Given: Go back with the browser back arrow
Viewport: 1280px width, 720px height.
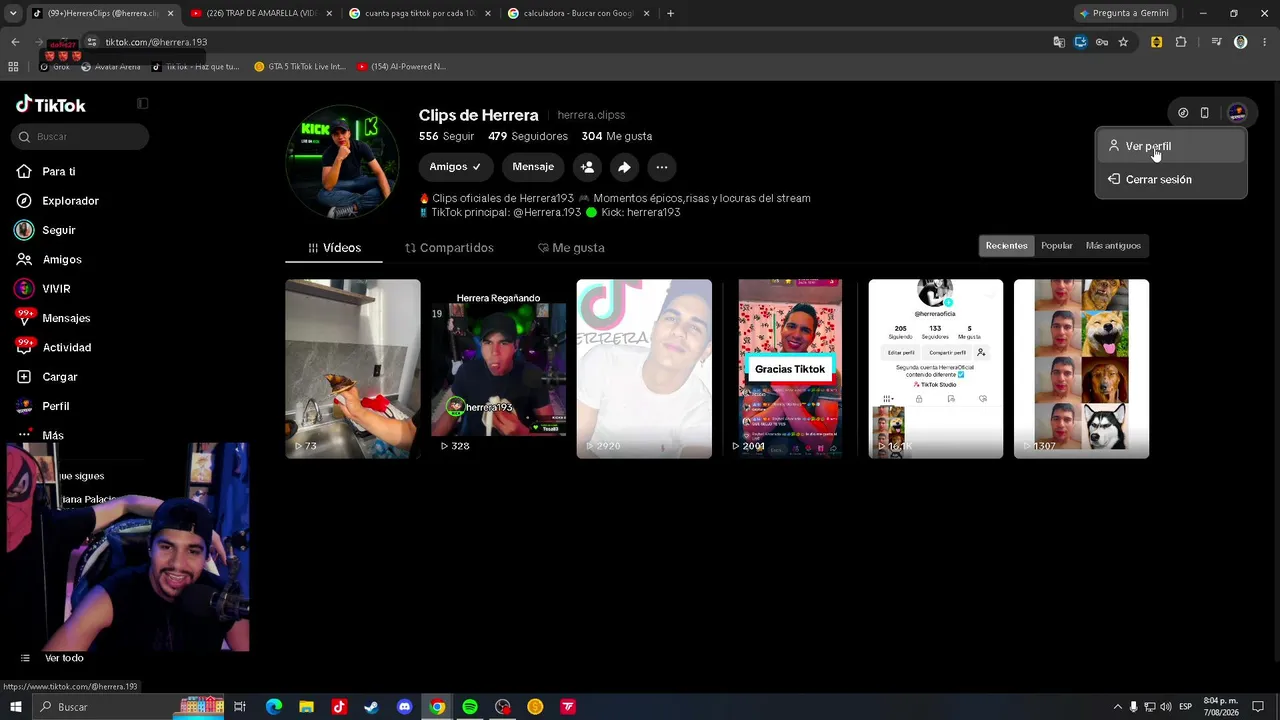Looking at the screenshot, I should click(15, 42).
